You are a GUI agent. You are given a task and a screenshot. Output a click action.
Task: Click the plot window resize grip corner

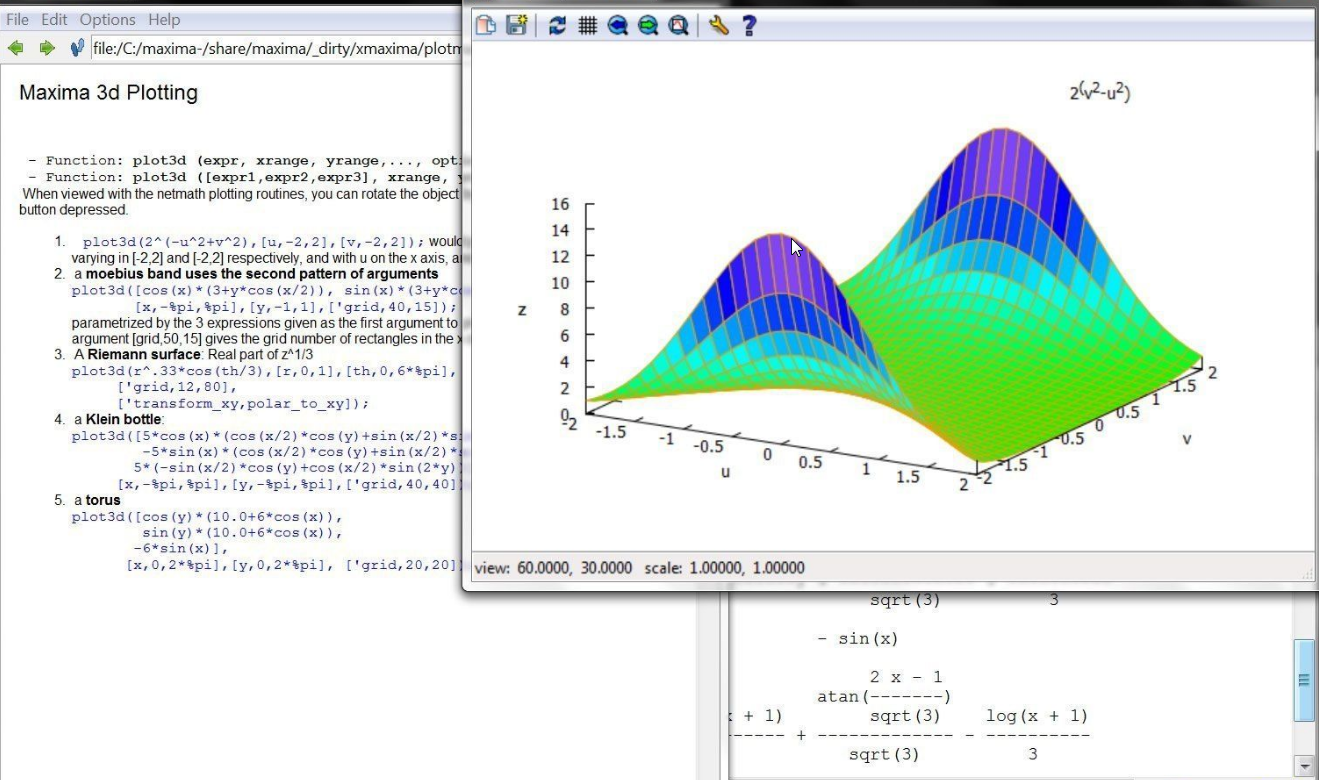click(1307, 573)
